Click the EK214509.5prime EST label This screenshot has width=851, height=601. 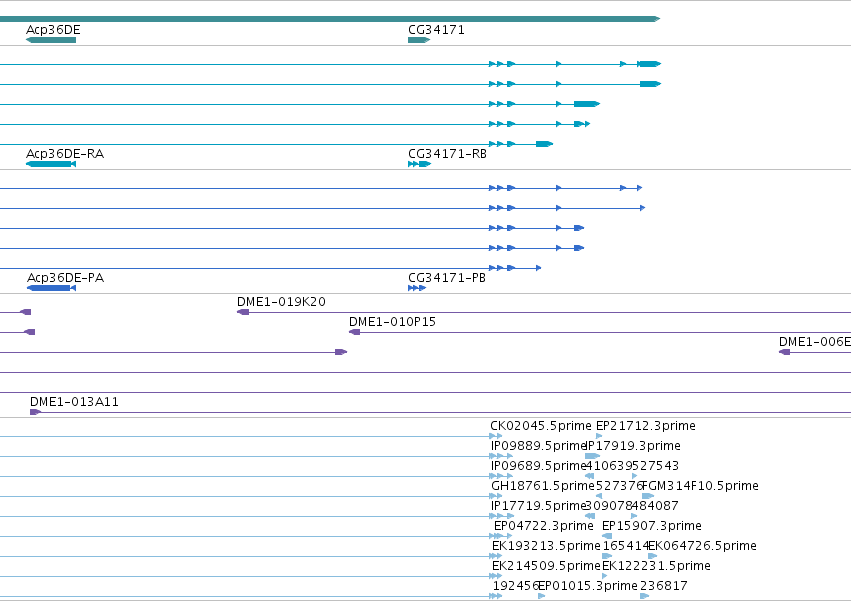(x=546, y=566)
